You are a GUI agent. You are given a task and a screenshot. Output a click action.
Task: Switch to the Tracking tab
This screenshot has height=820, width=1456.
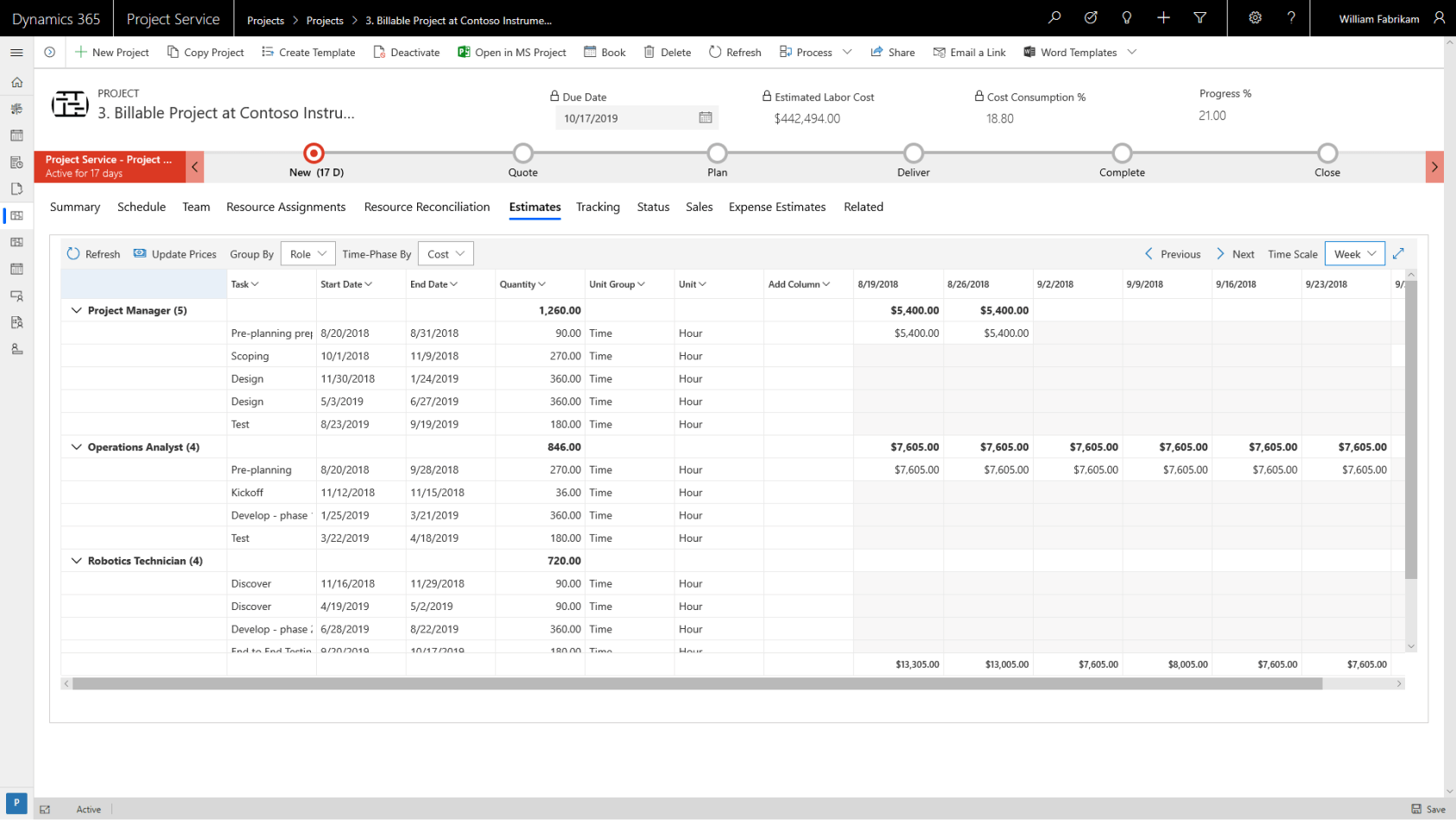pos(598,207)
